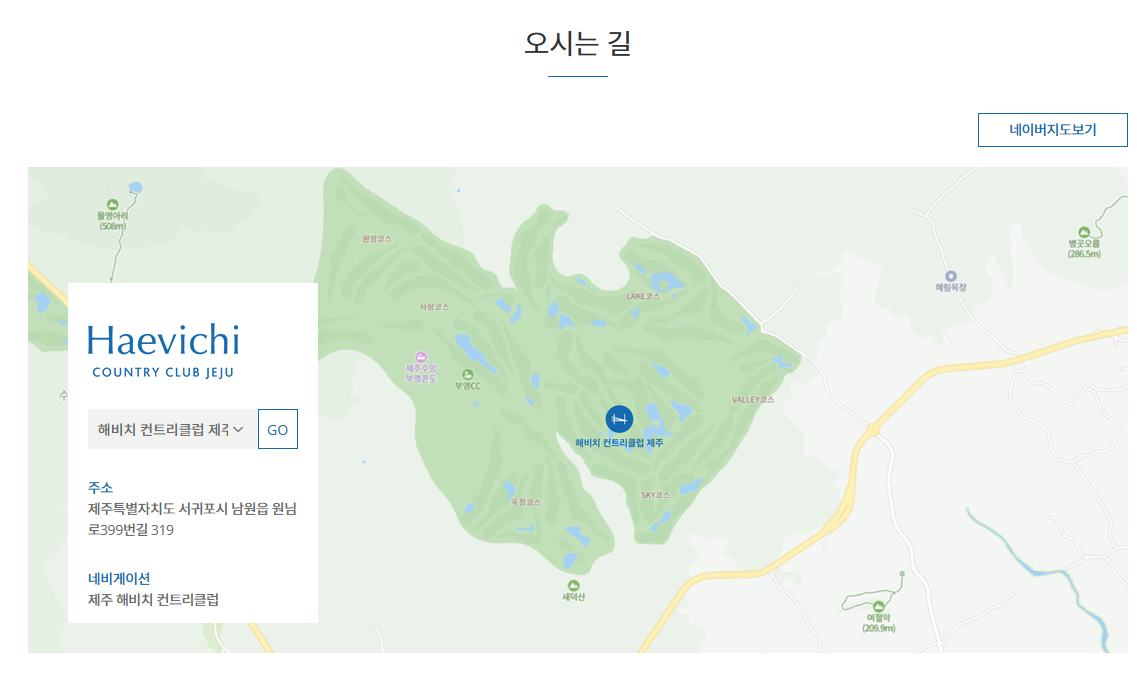Viewport: 1141px width, 682px height.
Task: Click the 물영아리 (508m) mountain icon
Action: (113, 205)
